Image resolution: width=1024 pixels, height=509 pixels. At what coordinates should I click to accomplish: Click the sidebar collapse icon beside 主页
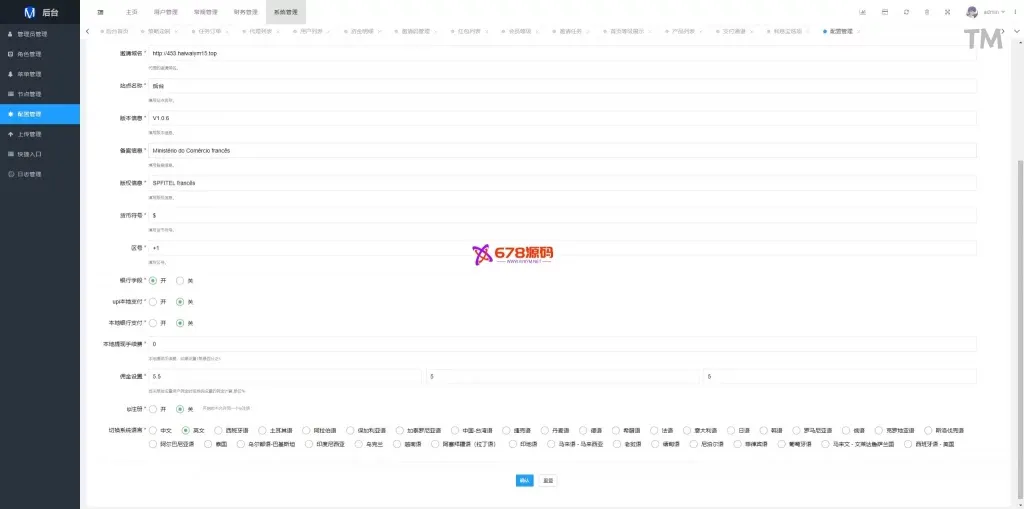coord(100,12)
